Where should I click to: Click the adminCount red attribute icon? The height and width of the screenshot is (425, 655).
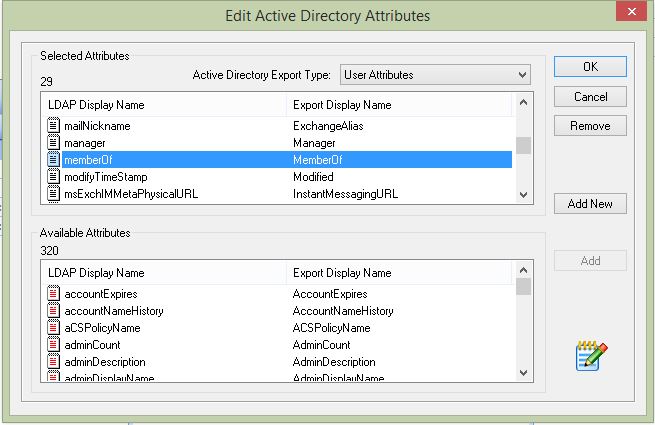[x=53, y=345]
